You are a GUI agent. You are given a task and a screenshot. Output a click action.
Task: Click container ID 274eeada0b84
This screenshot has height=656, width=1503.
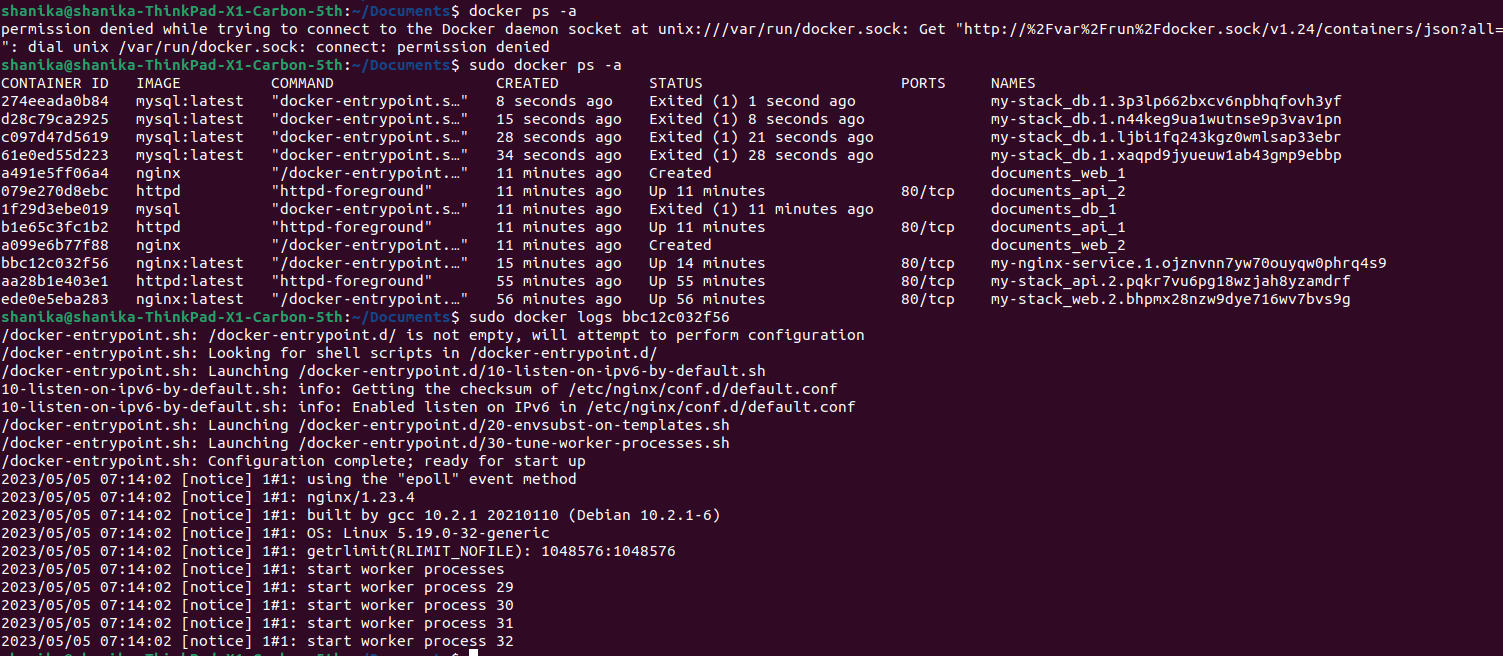(55, 101)
